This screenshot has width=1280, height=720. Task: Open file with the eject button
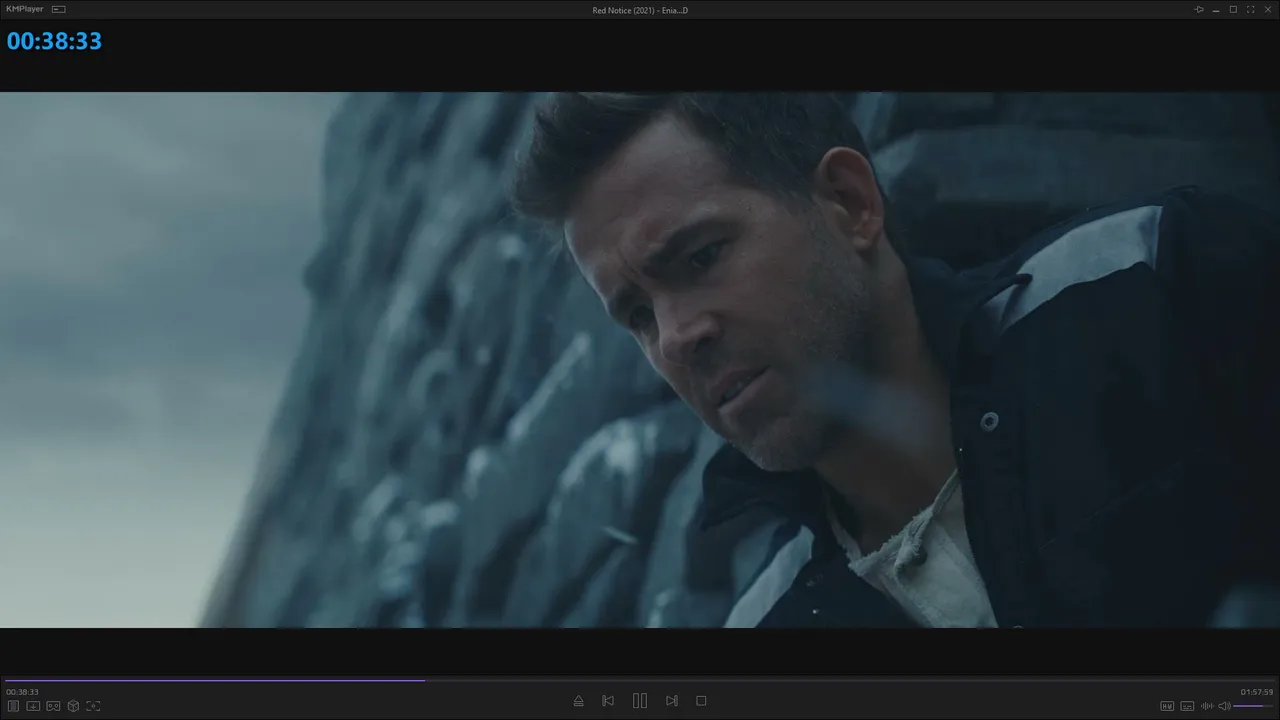click(578, 701)
